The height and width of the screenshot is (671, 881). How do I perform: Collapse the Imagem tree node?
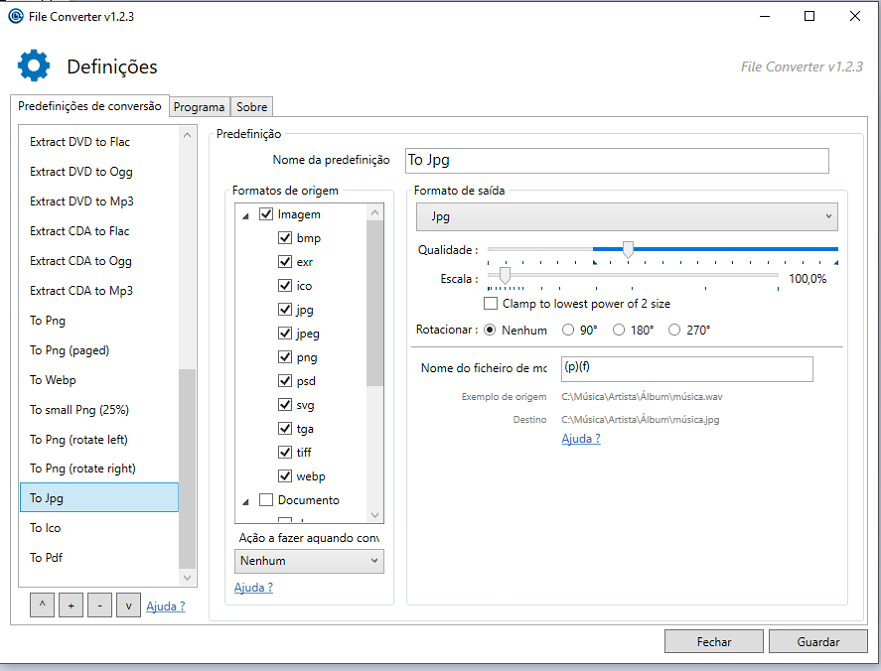coord(246,215)
